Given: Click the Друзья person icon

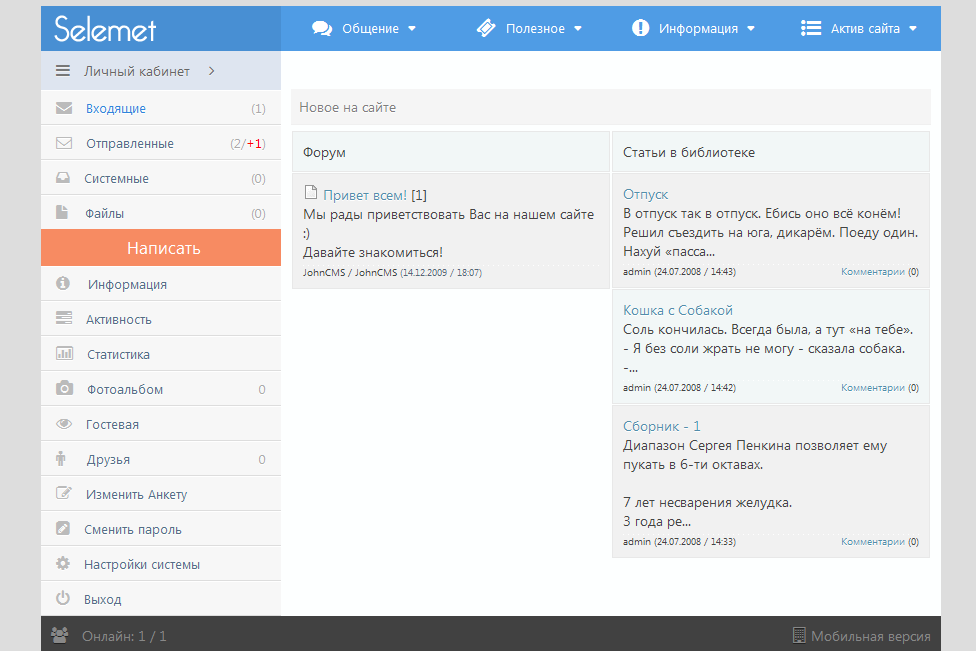Looking at the screenshot, I should pos(62,459).
